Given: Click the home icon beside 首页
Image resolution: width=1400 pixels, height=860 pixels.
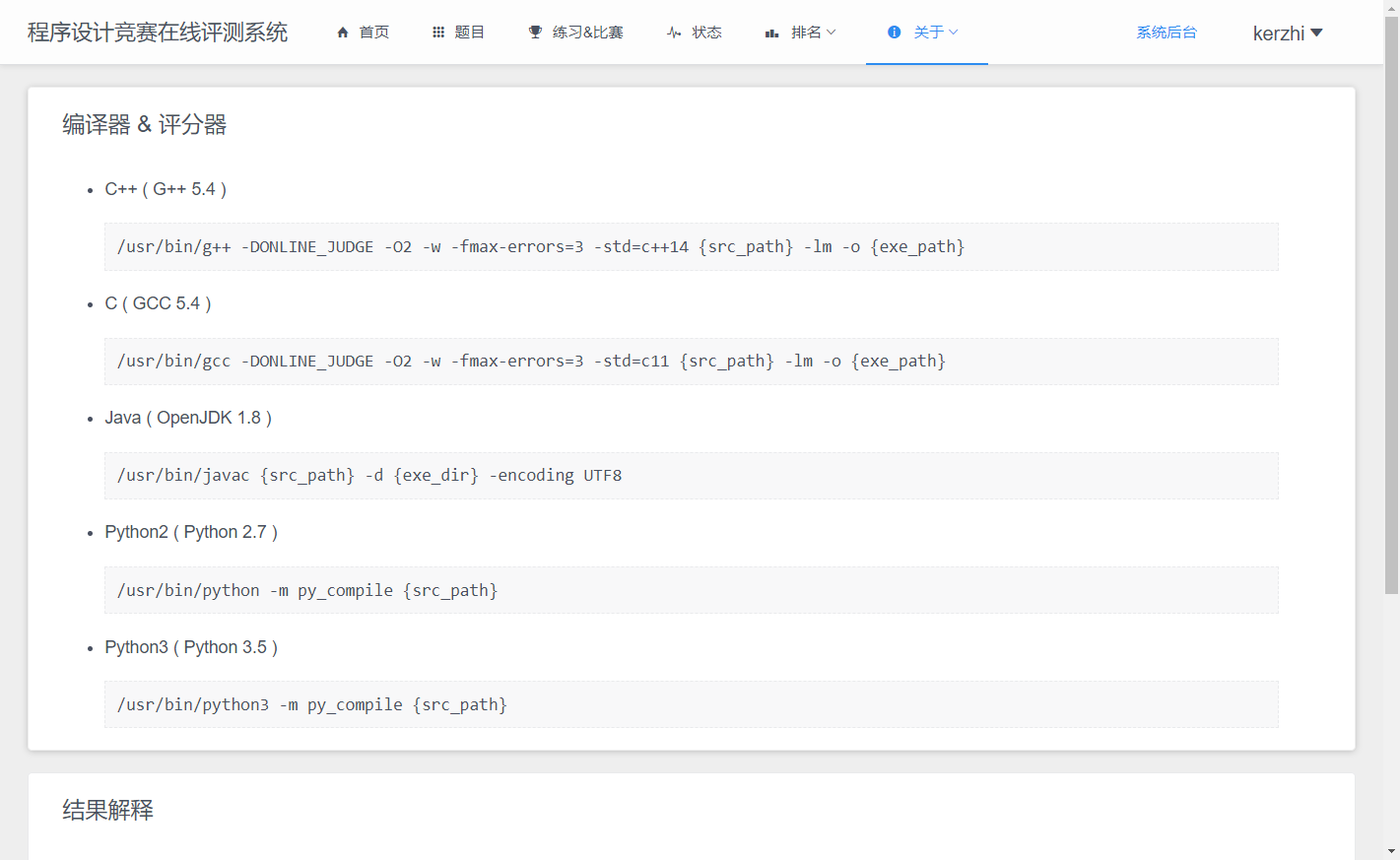Looking at the screenshot, I should [x=343, y=33].
